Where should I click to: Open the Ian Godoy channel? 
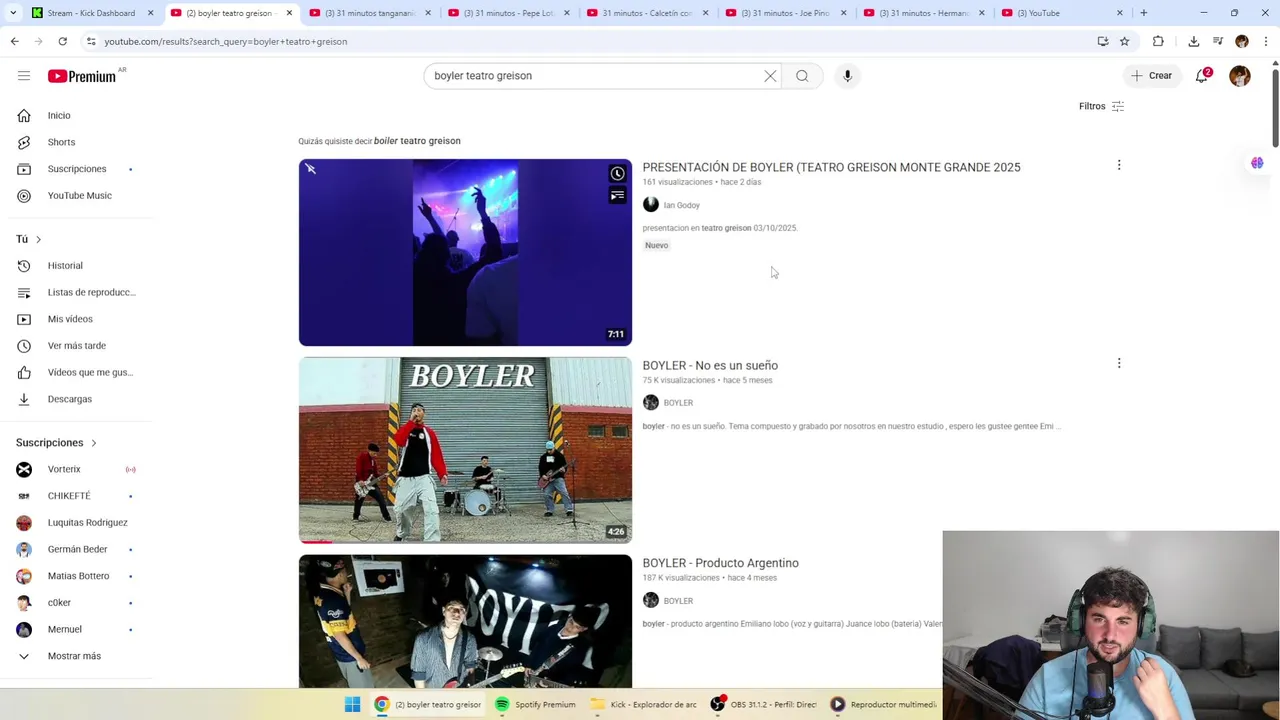click(681, 205)
